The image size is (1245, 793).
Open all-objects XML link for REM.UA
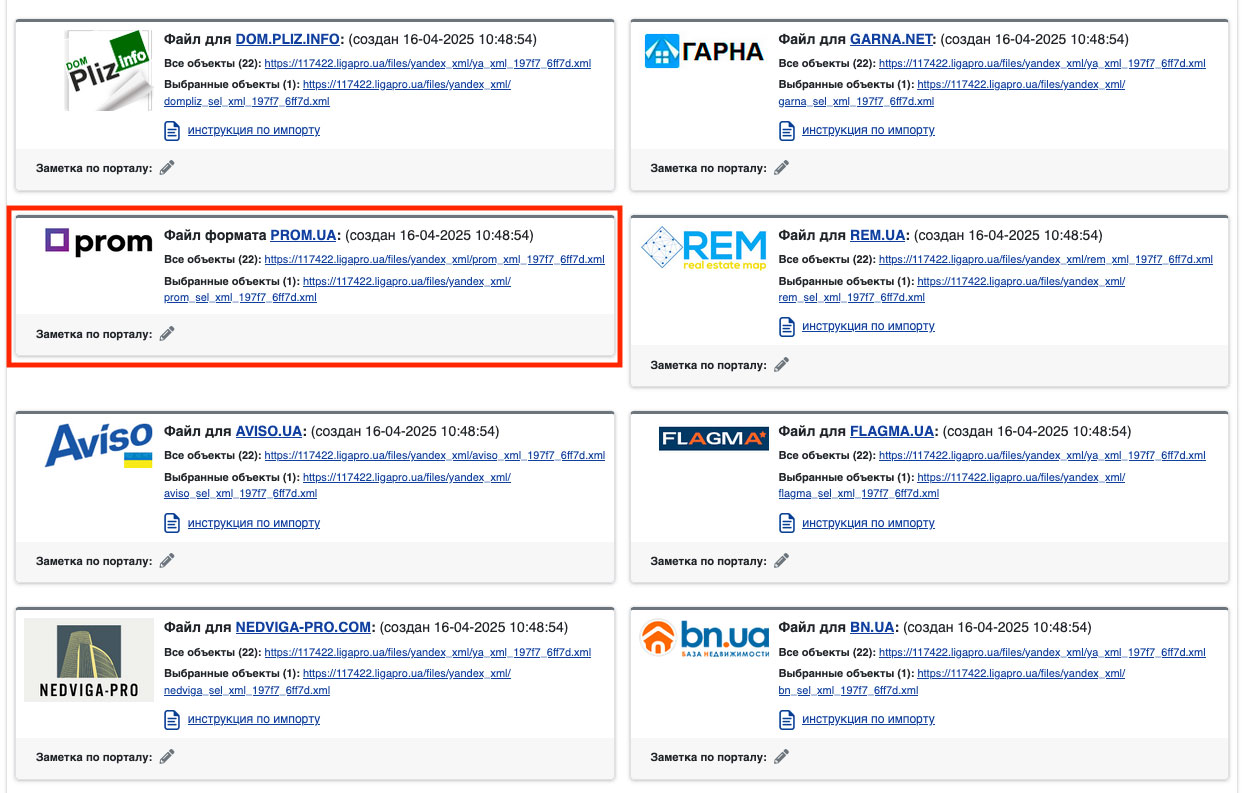(1046, 260)
